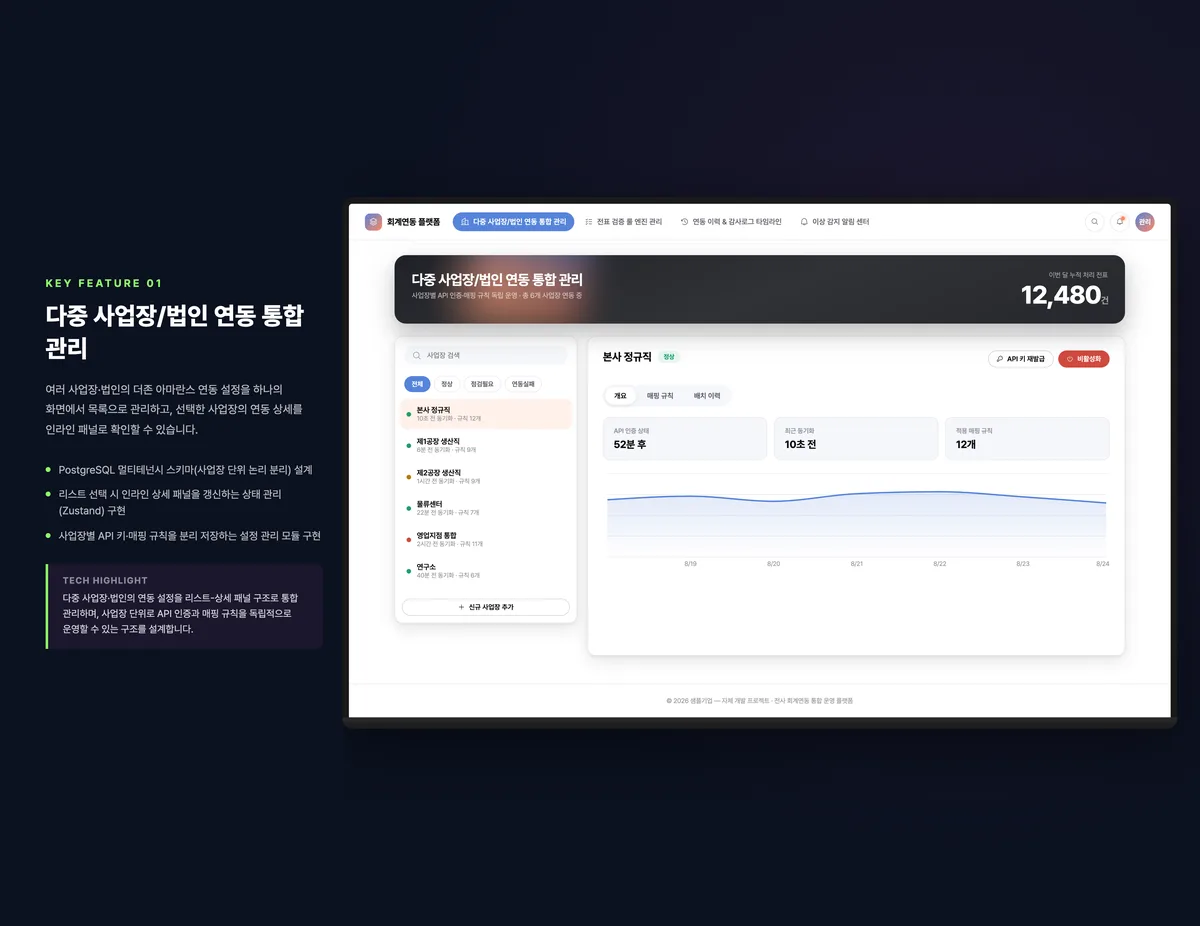Screen dimensions: 1200x926
Task: Select 제2공장 생산직 in the site list
Action: (x=486, y=477)
